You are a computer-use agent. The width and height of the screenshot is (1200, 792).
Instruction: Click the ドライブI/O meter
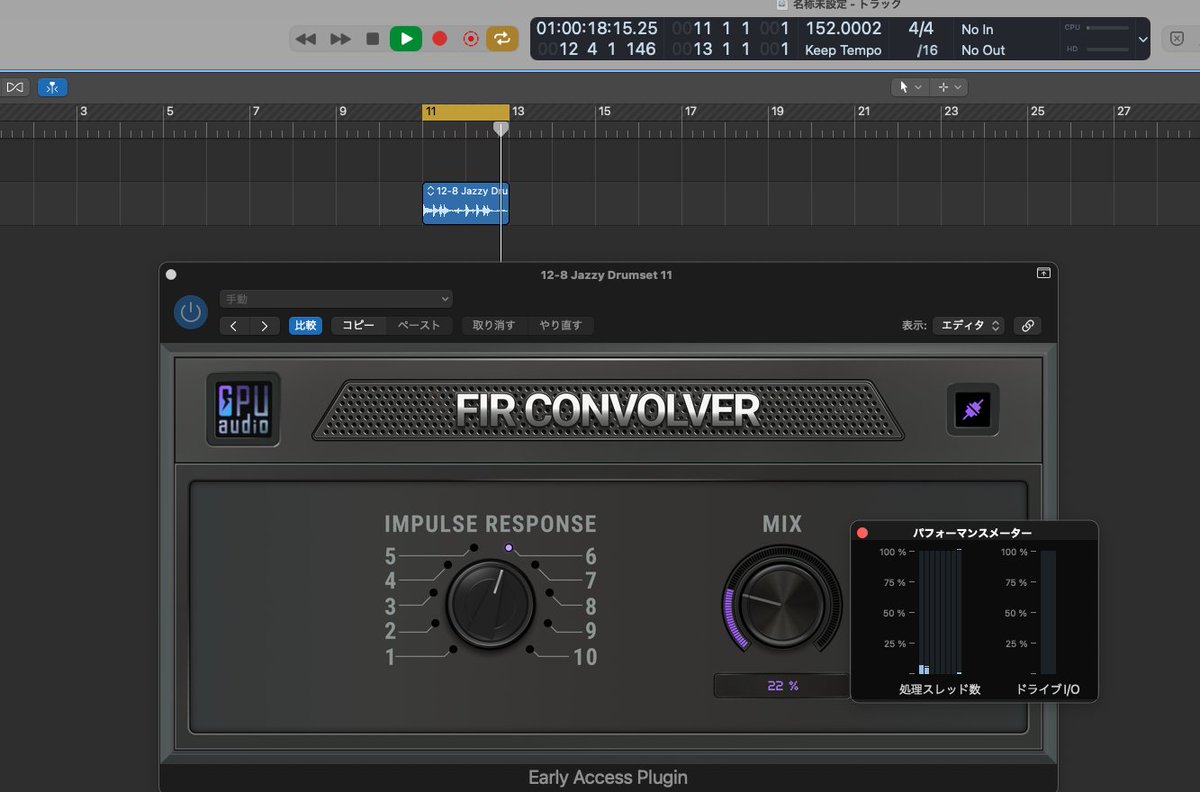pyautogui.click(x=1048, y=611)
